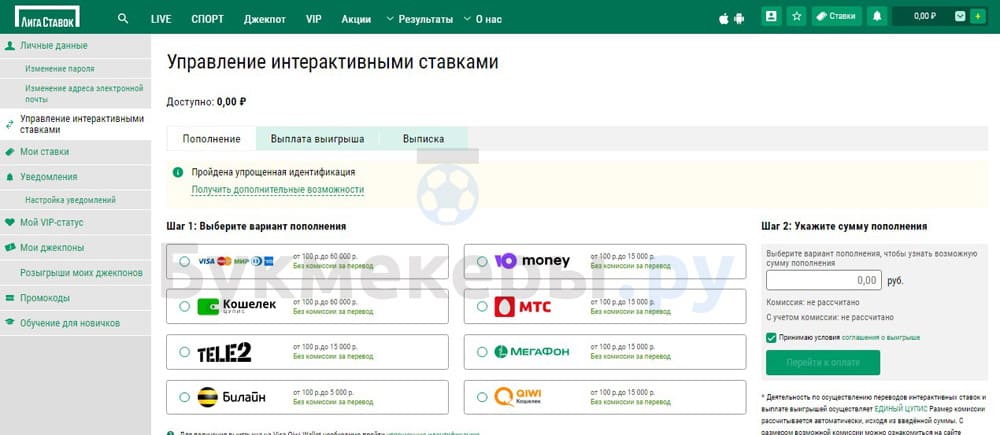Open the соглашения о выигрыше link
The image size is (1000, 435).
point(881,337)
